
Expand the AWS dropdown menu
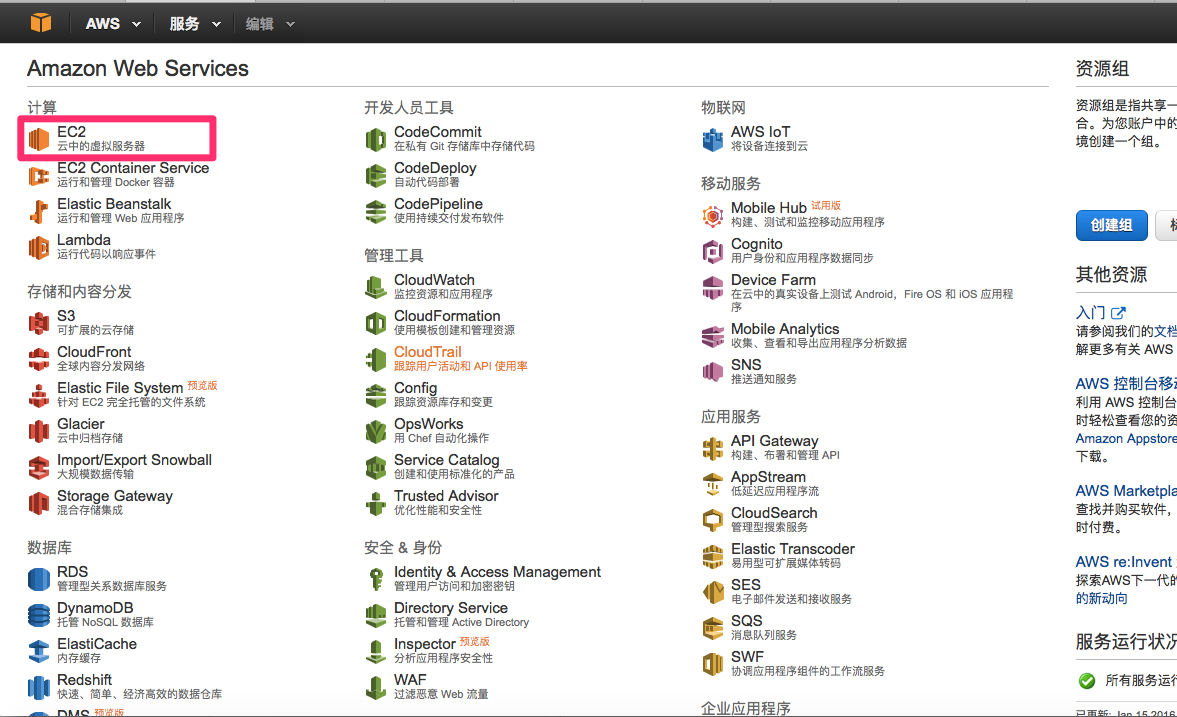(x=113, y=24)
